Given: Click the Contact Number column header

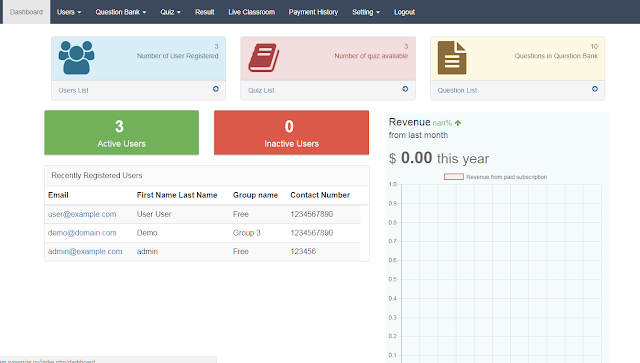Looking at the screenshot, I should point(320,195).
